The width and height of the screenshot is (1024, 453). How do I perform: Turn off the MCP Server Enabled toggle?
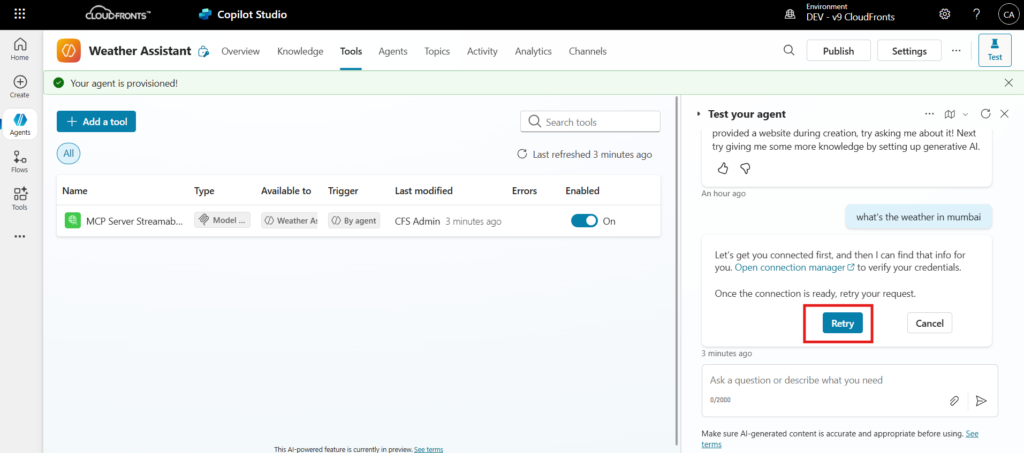[584, 221]
